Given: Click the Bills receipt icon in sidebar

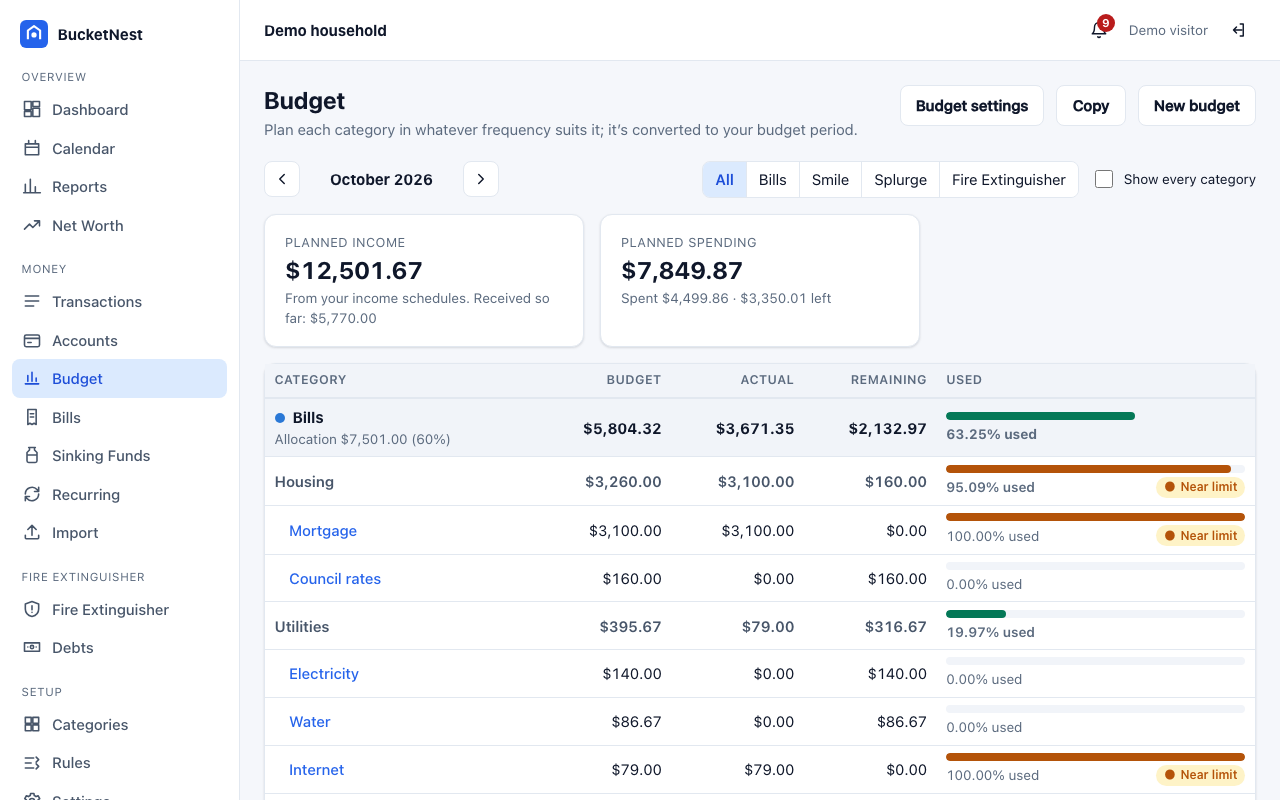Looking at the screenshot, I should (32, 417).
